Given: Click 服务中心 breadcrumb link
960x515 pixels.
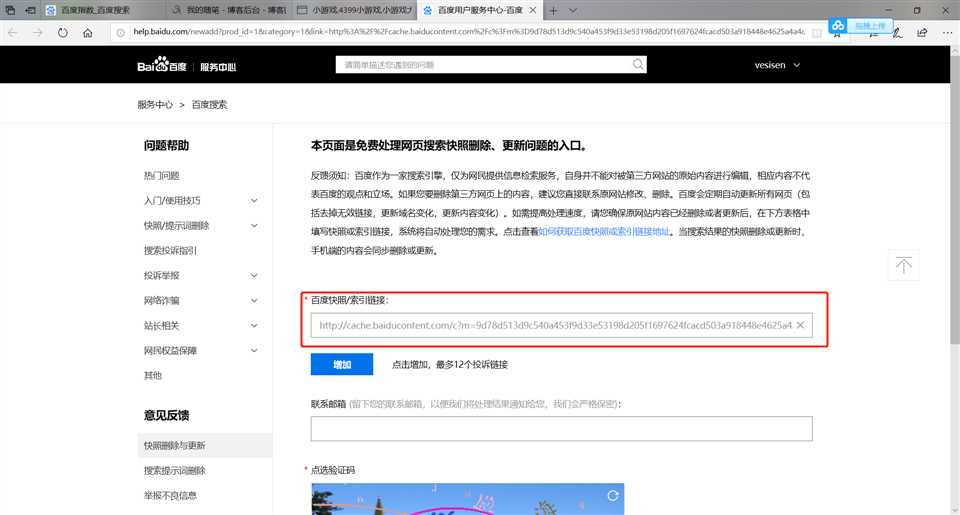Looking at the screenshot, I should 155,105.
